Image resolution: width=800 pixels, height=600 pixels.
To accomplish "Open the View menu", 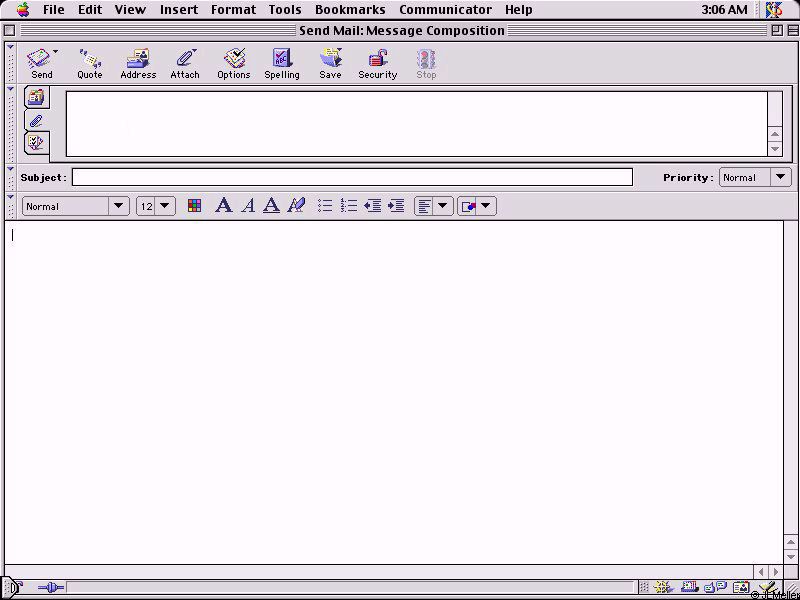I will coord(130,10).
